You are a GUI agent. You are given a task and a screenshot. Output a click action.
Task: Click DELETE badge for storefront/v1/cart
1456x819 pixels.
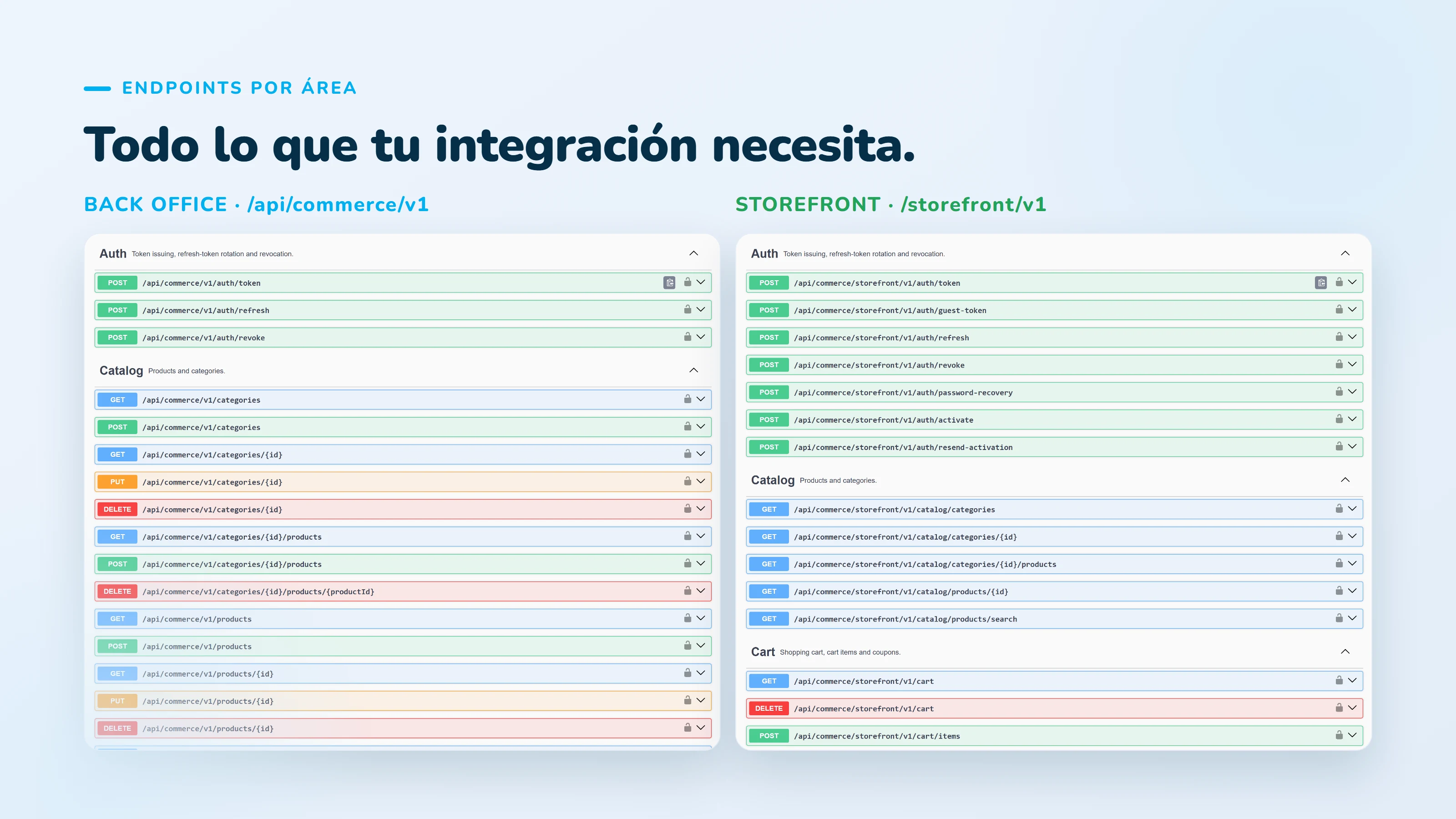pyautogui.click(x=768, y=708)
